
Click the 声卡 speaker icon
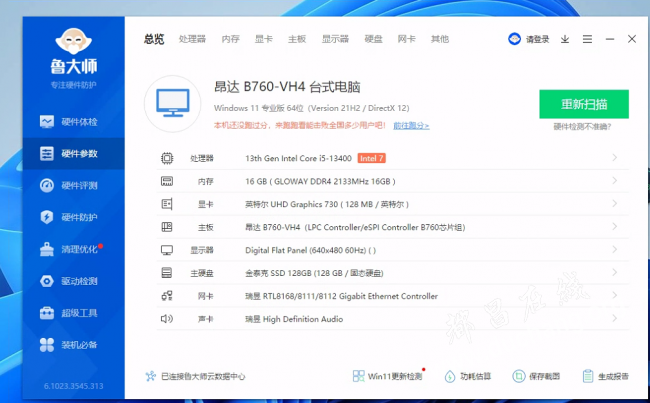click(x=167, y=318)
